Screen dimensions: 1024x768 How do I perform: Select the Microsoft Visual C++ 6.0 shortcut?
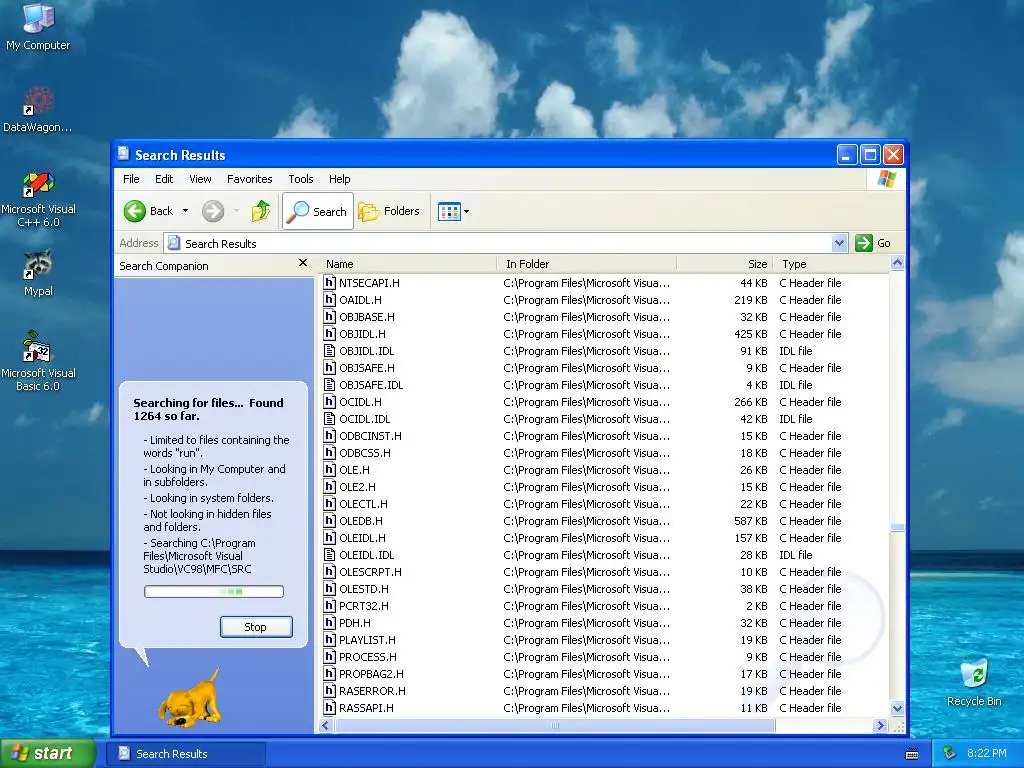[38, 199]
